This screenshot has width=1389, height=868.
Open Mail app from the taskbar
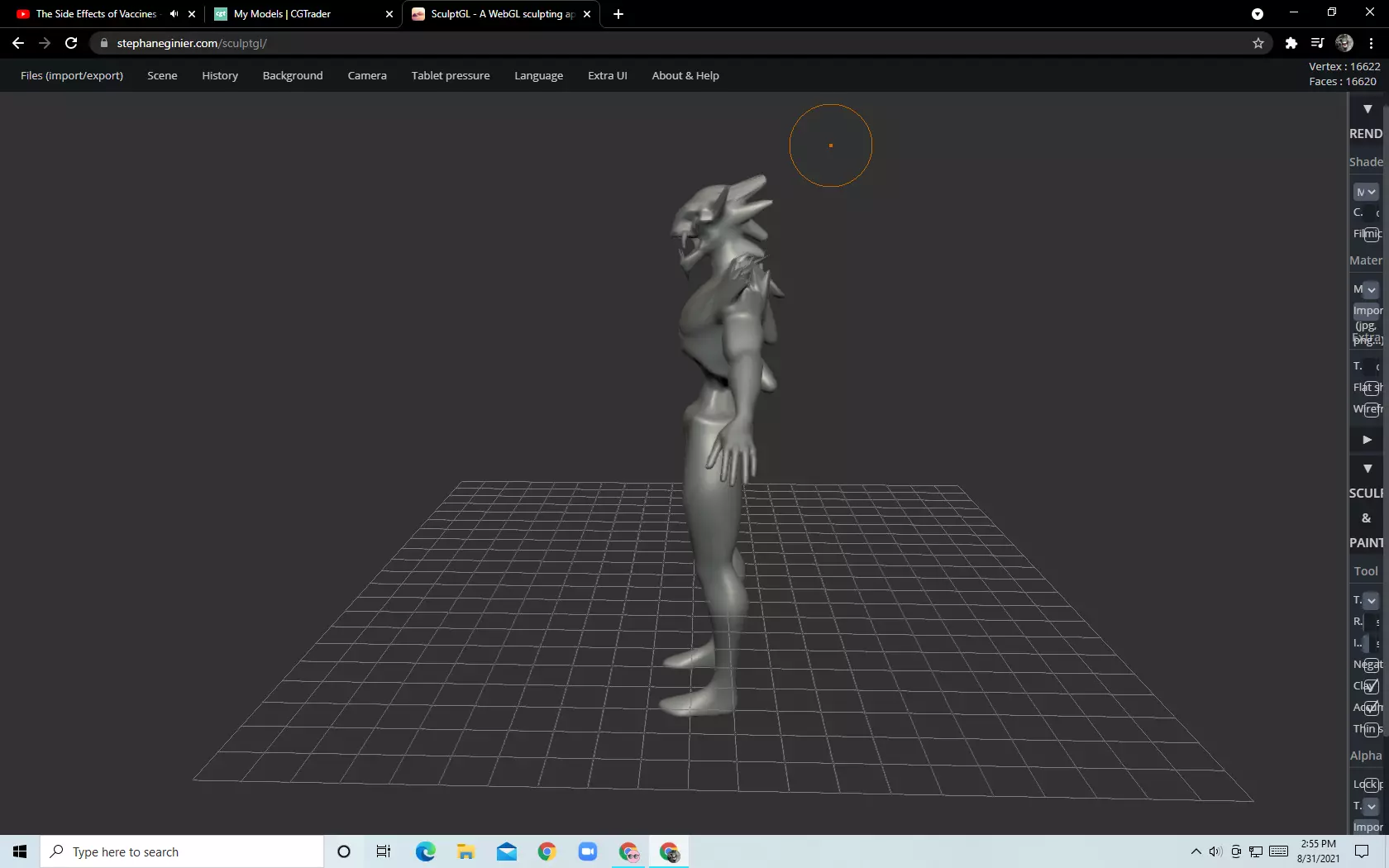coord(506,851)
